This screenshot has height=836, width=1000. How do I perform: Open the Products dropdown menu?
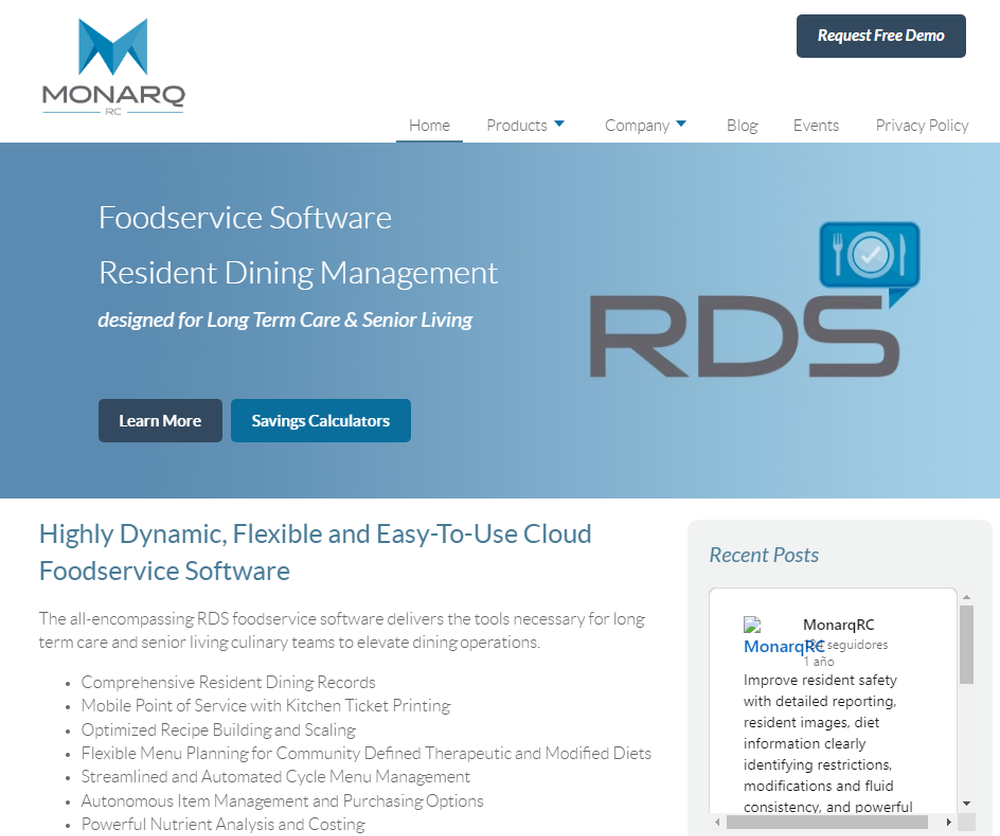pos(517,125)
